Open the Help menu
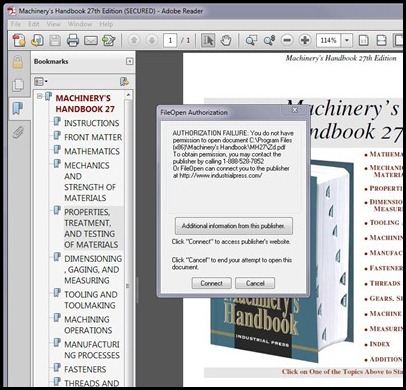The image size is (406, 390). [106, 24]
